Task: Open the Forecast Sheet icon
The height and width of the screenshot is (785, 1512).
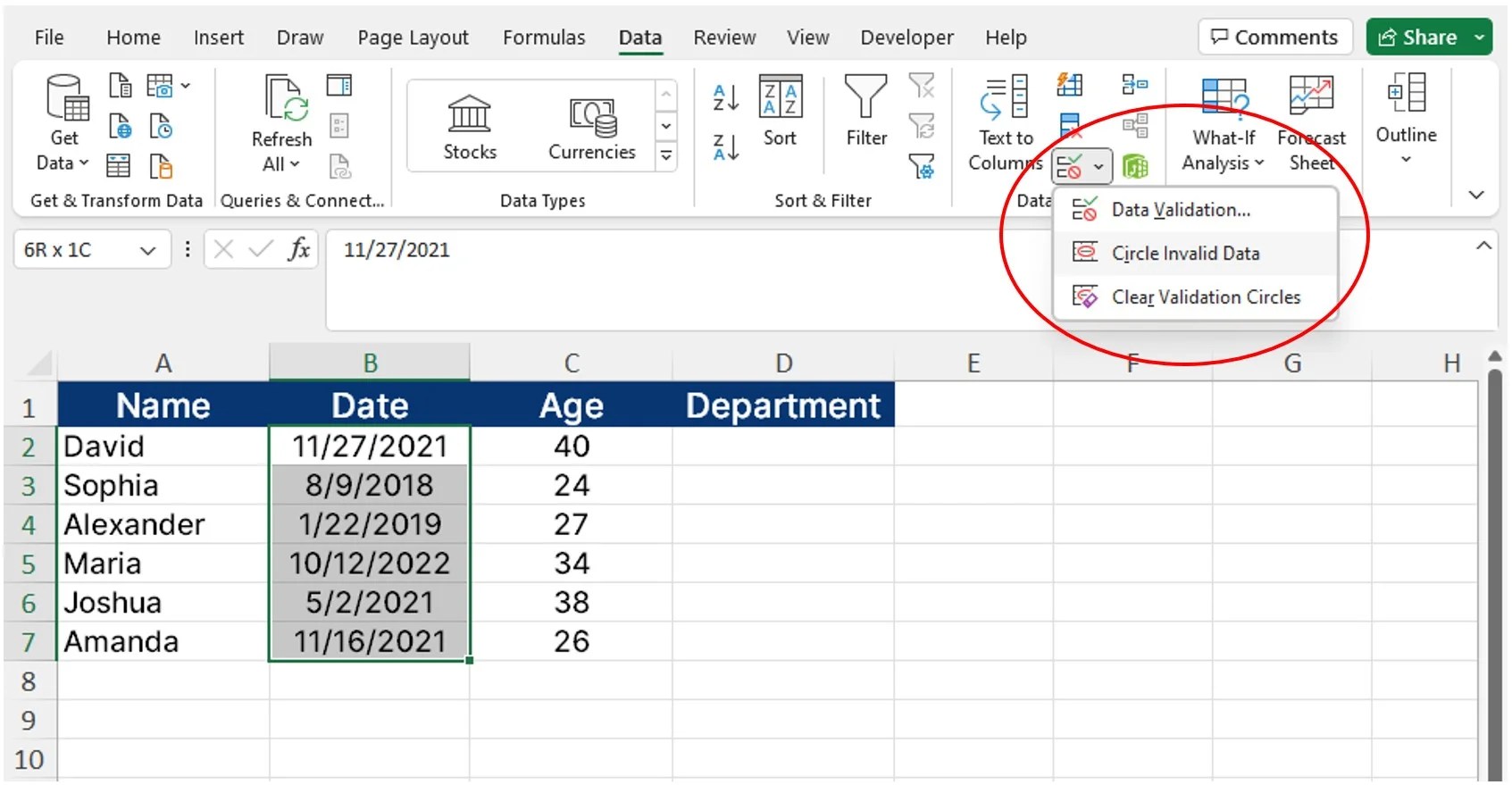Action: tap(1311, 95)
